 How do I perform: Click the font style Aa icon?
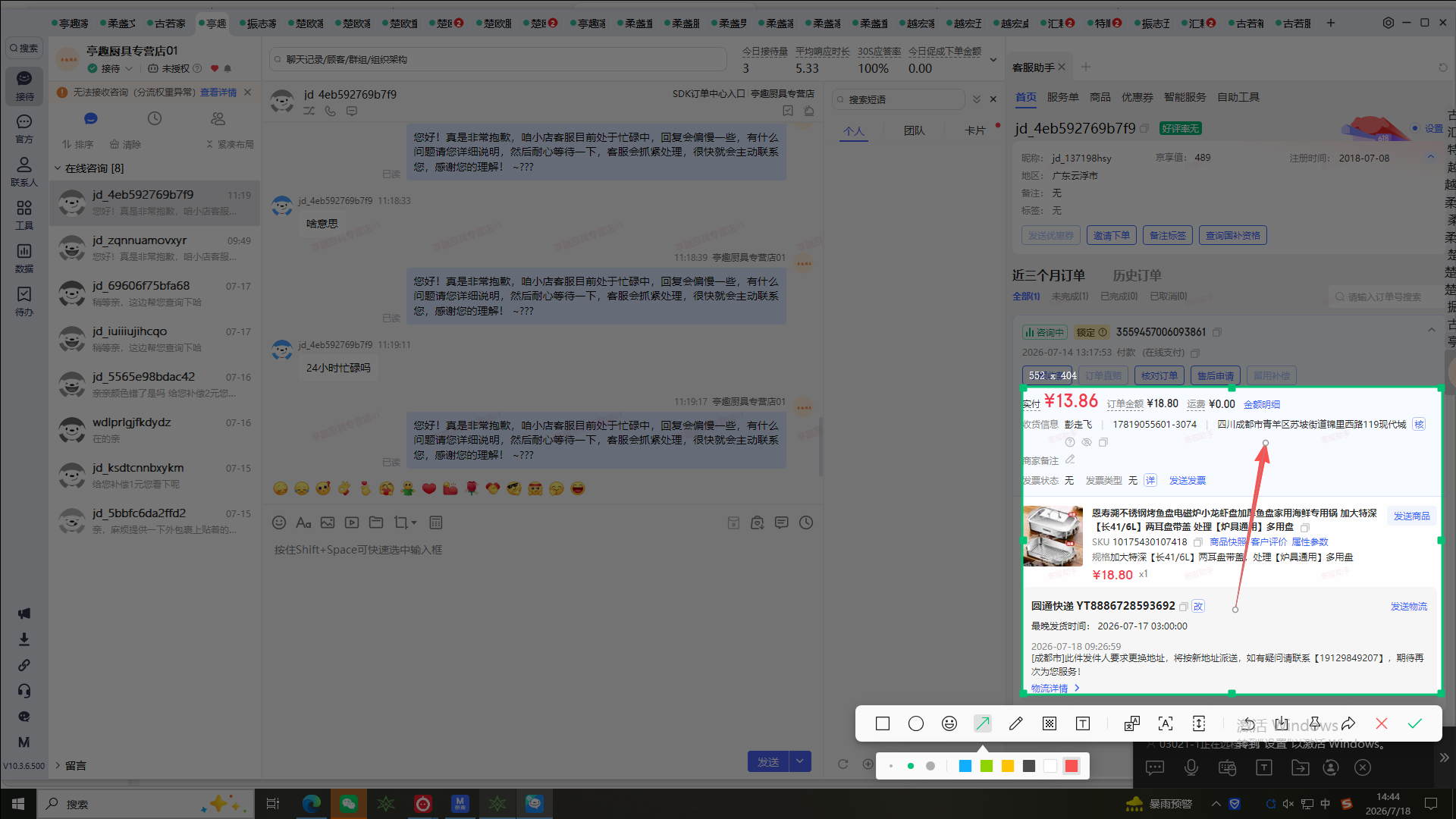point(303,522)
